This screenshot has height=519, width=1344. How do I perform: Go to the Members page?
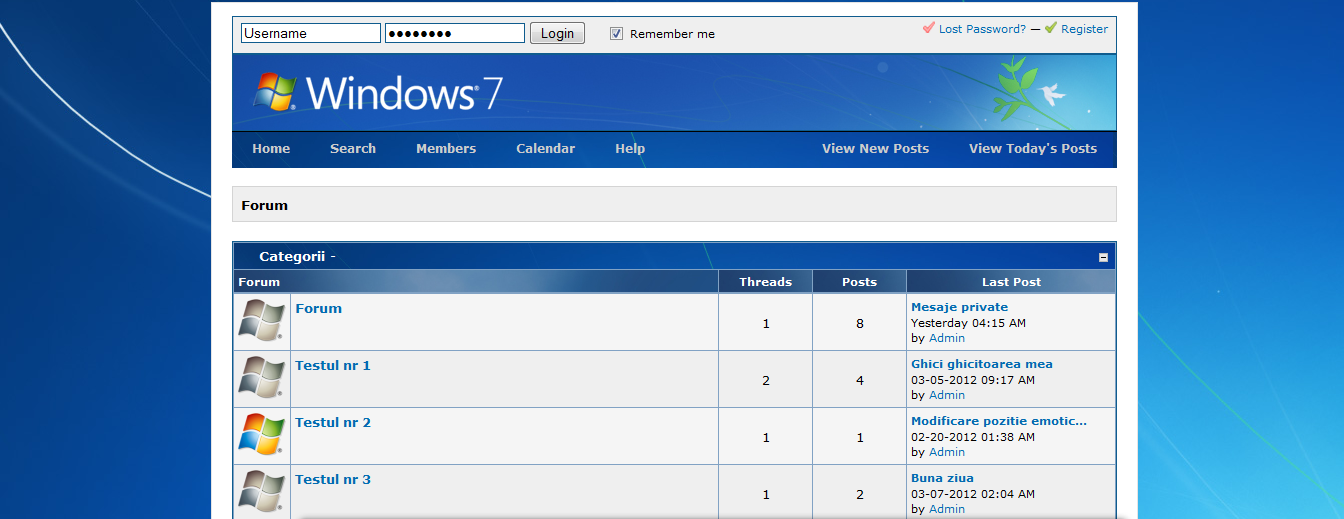(446, 148)
